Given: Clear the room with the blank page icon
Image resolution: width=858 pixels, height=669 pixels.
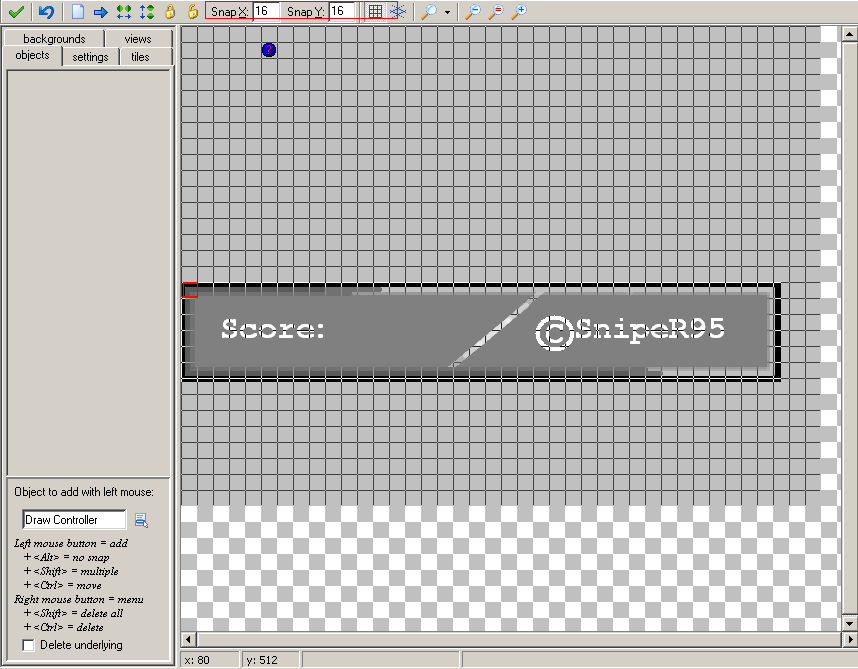Looking at the screenshot, I should pyautogui.click(x=78, y=12).
